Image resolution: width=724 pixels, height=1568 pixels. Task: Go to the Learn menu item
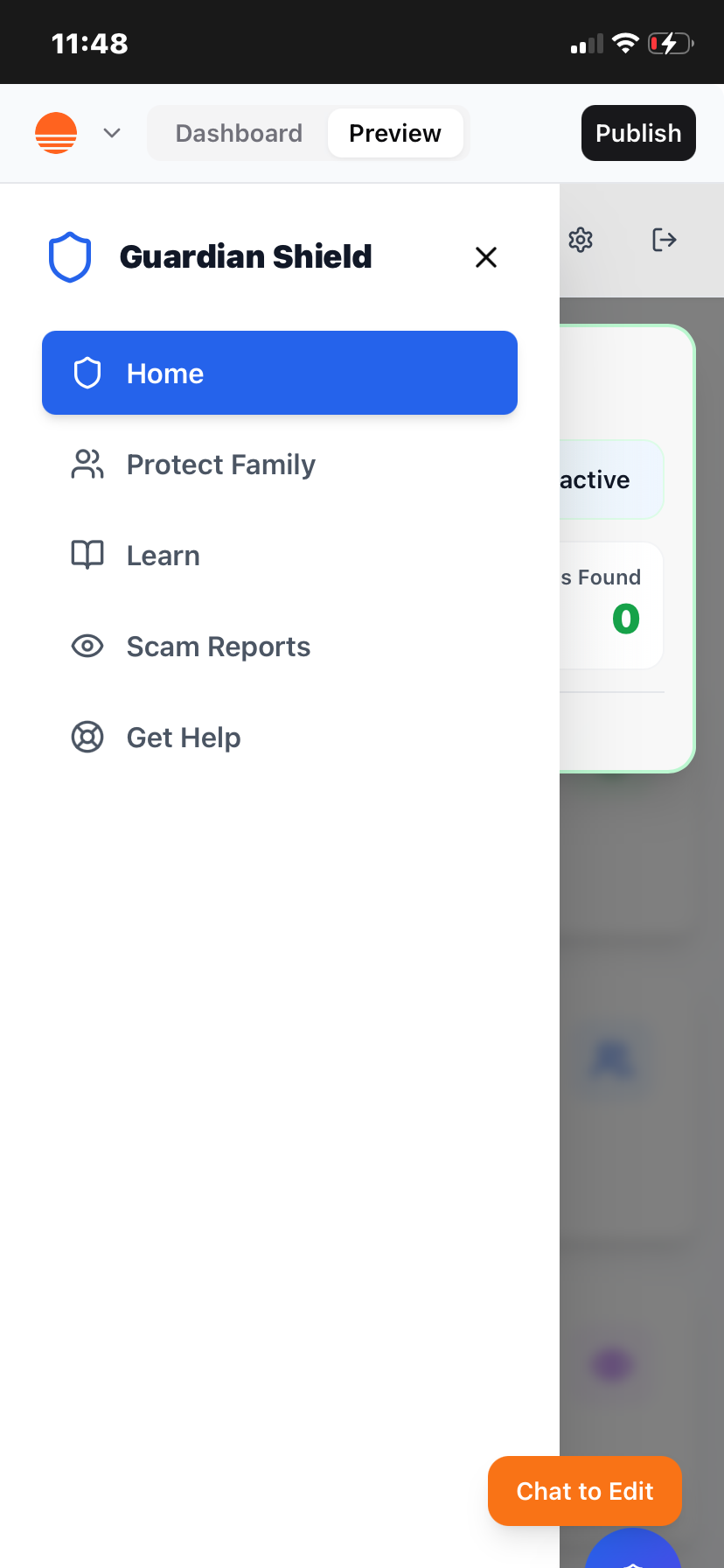coord(280,555)
